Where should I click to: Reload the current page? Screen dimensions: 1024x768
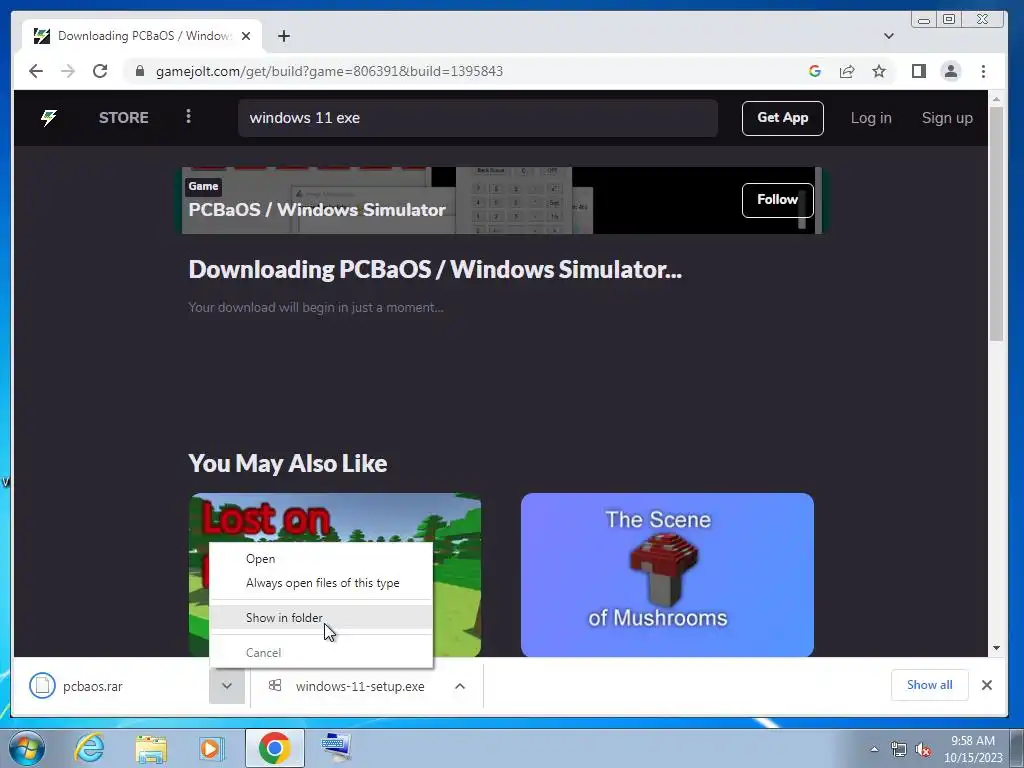pos(100,71)
